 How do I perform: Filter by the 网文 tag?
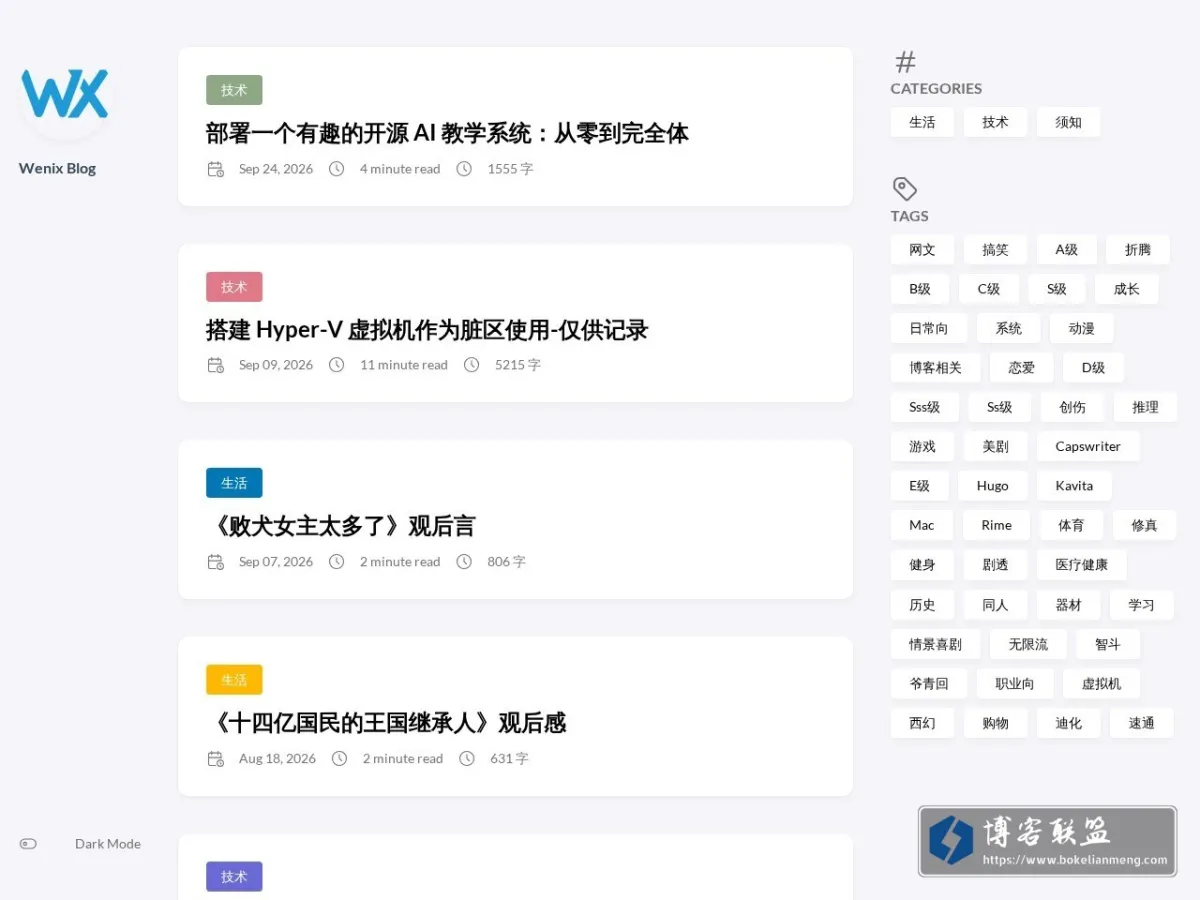922,250
